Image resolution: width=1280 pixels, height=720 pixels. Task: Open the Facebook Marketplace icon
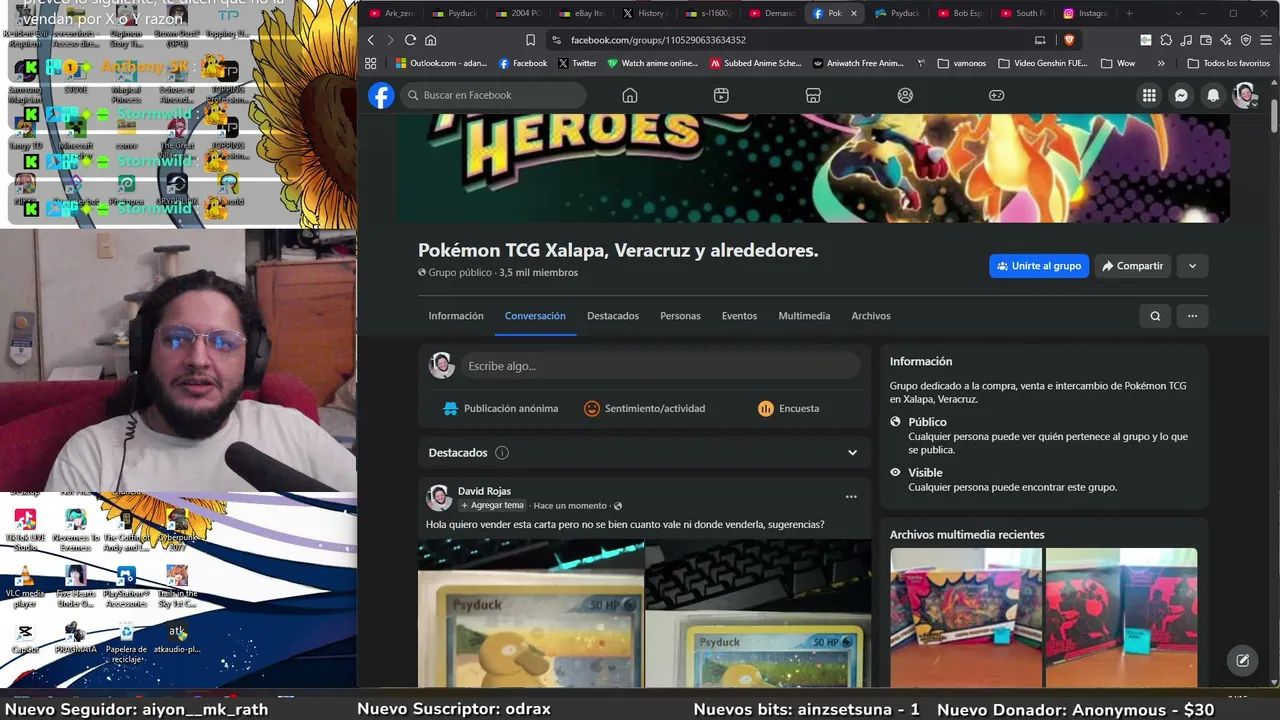coord(813,95)
